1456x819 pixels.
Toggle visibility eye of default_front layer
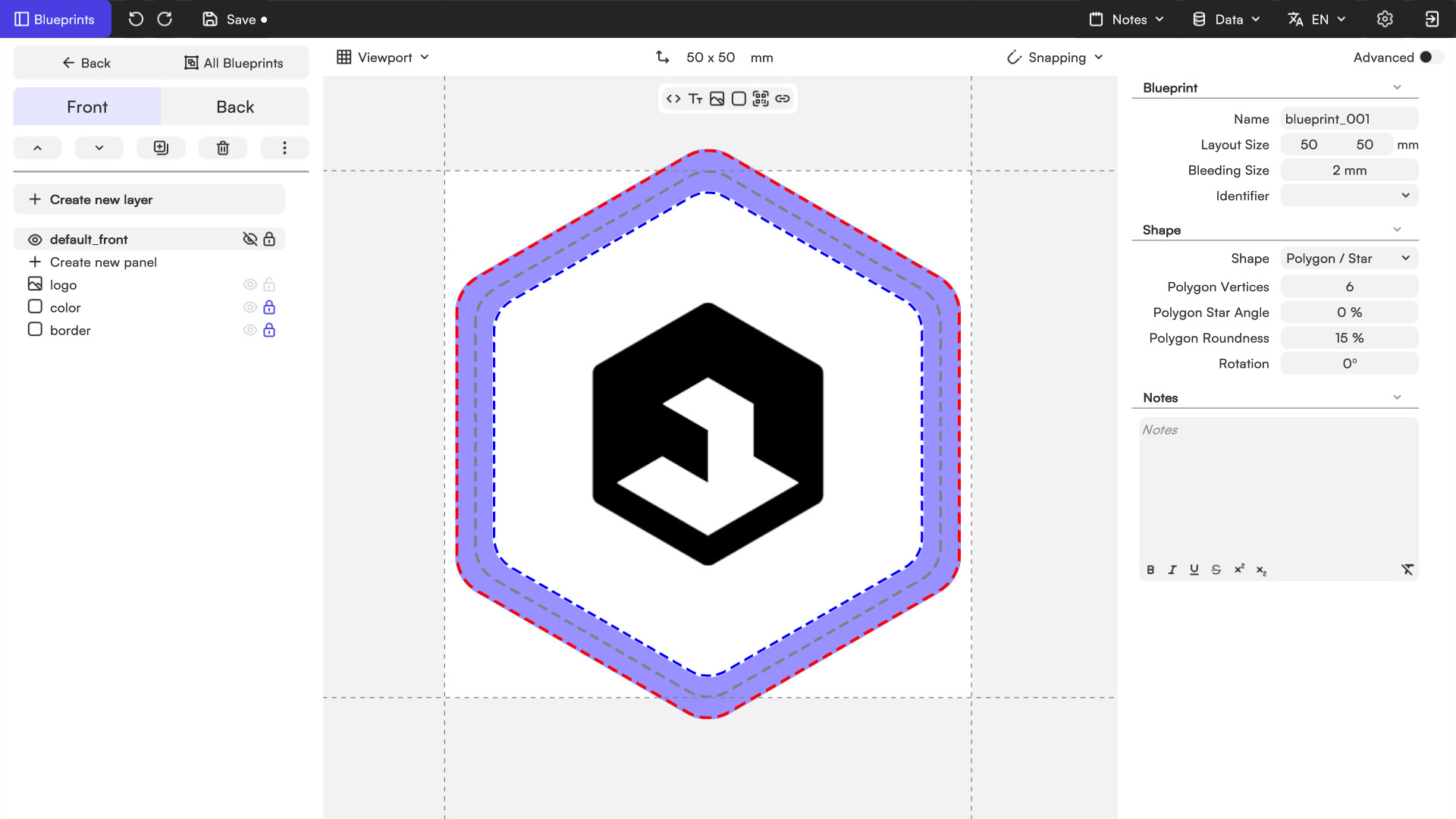point(35,240)
